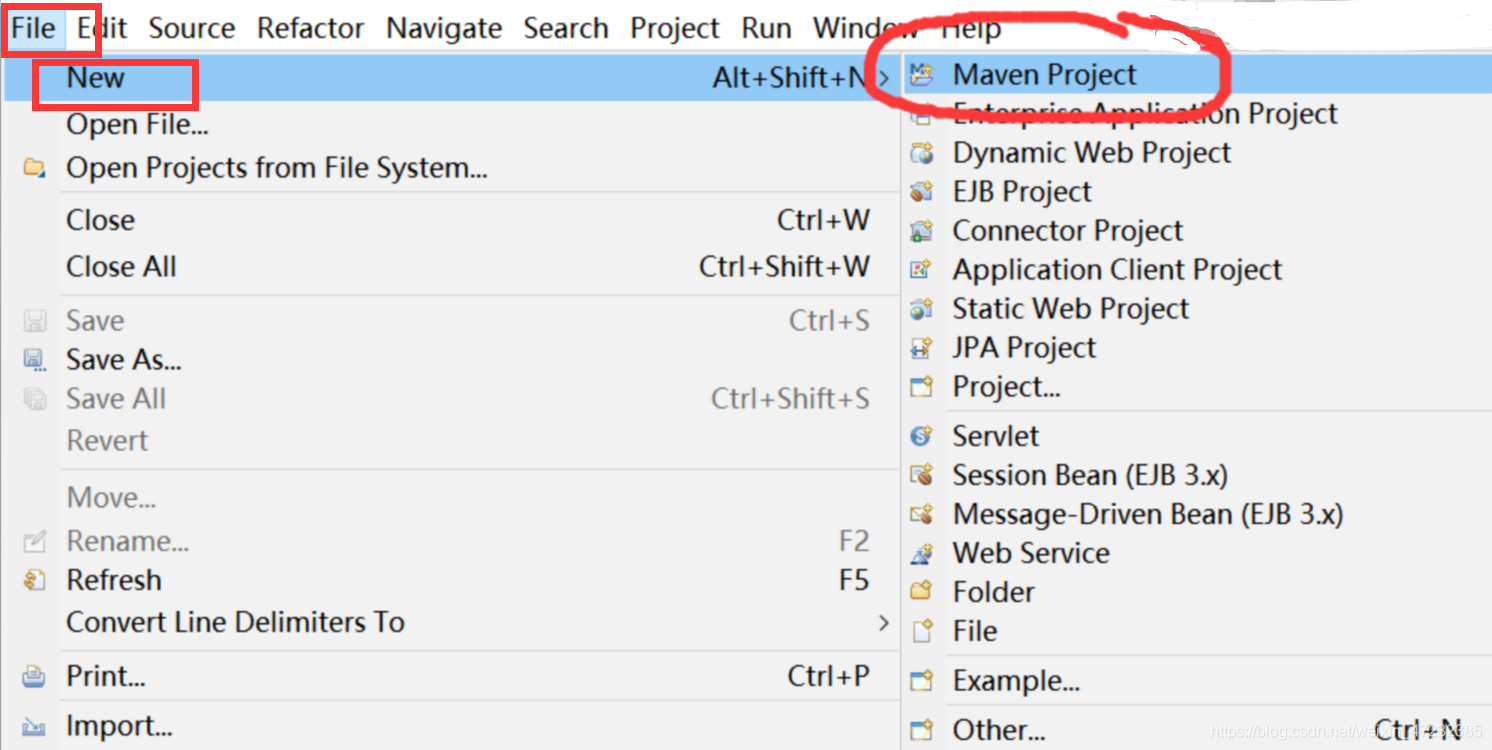Click the Import icon

tap(35, 726)
